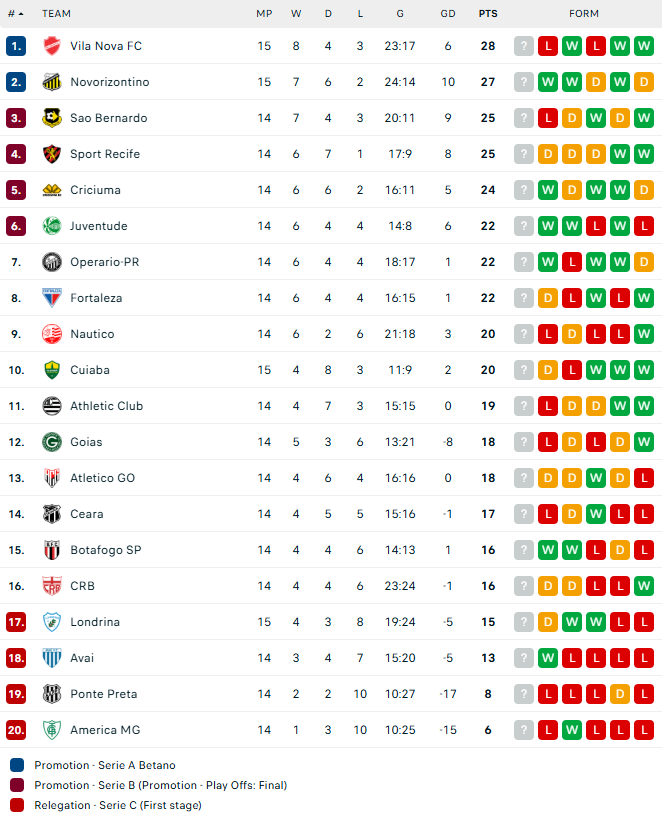
Task: Select the Fortaleza team crest
Action: 52,298
